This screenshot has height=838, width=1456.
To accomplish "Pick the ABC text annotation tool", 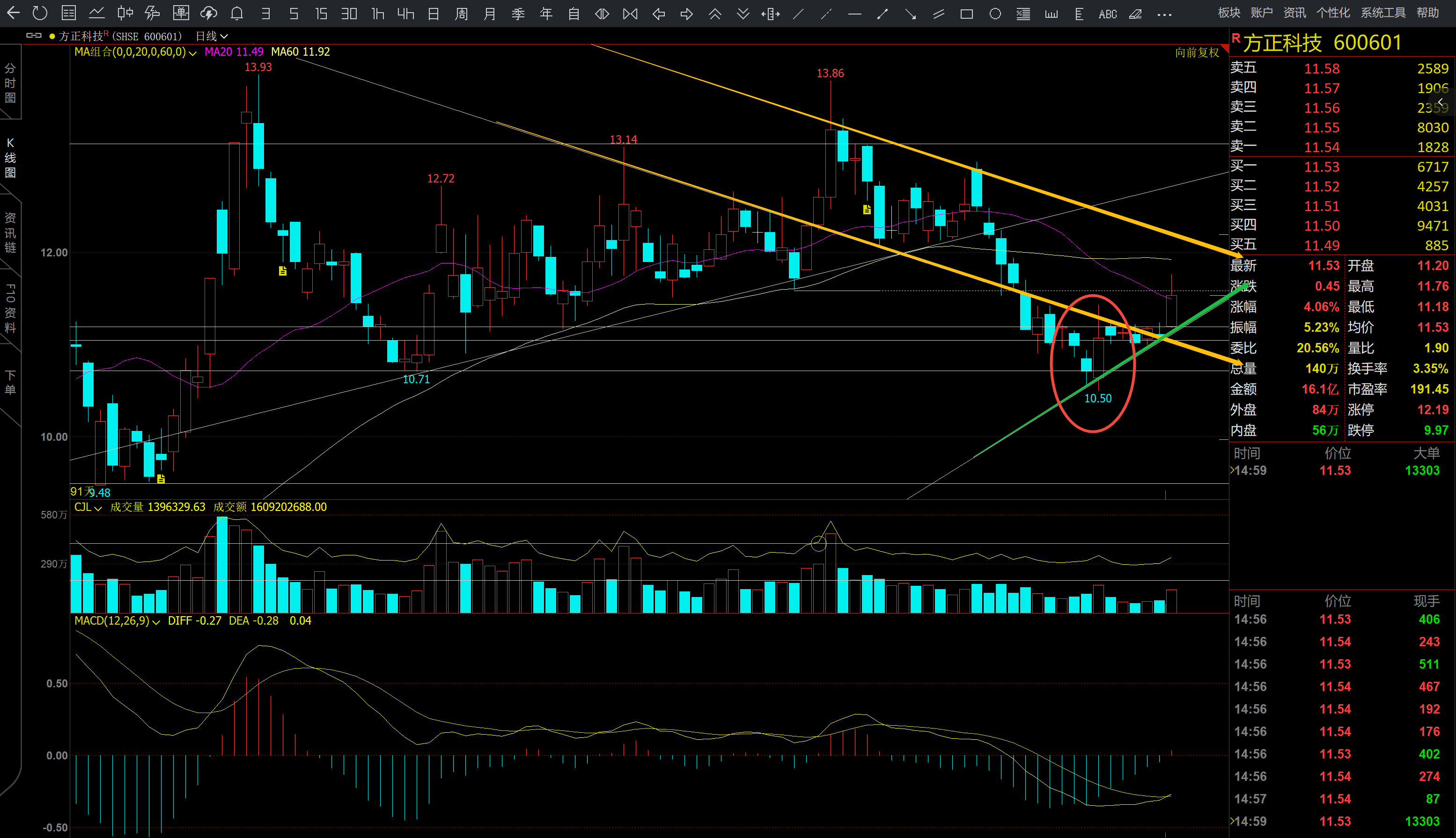I will (x=1107, y=14).
